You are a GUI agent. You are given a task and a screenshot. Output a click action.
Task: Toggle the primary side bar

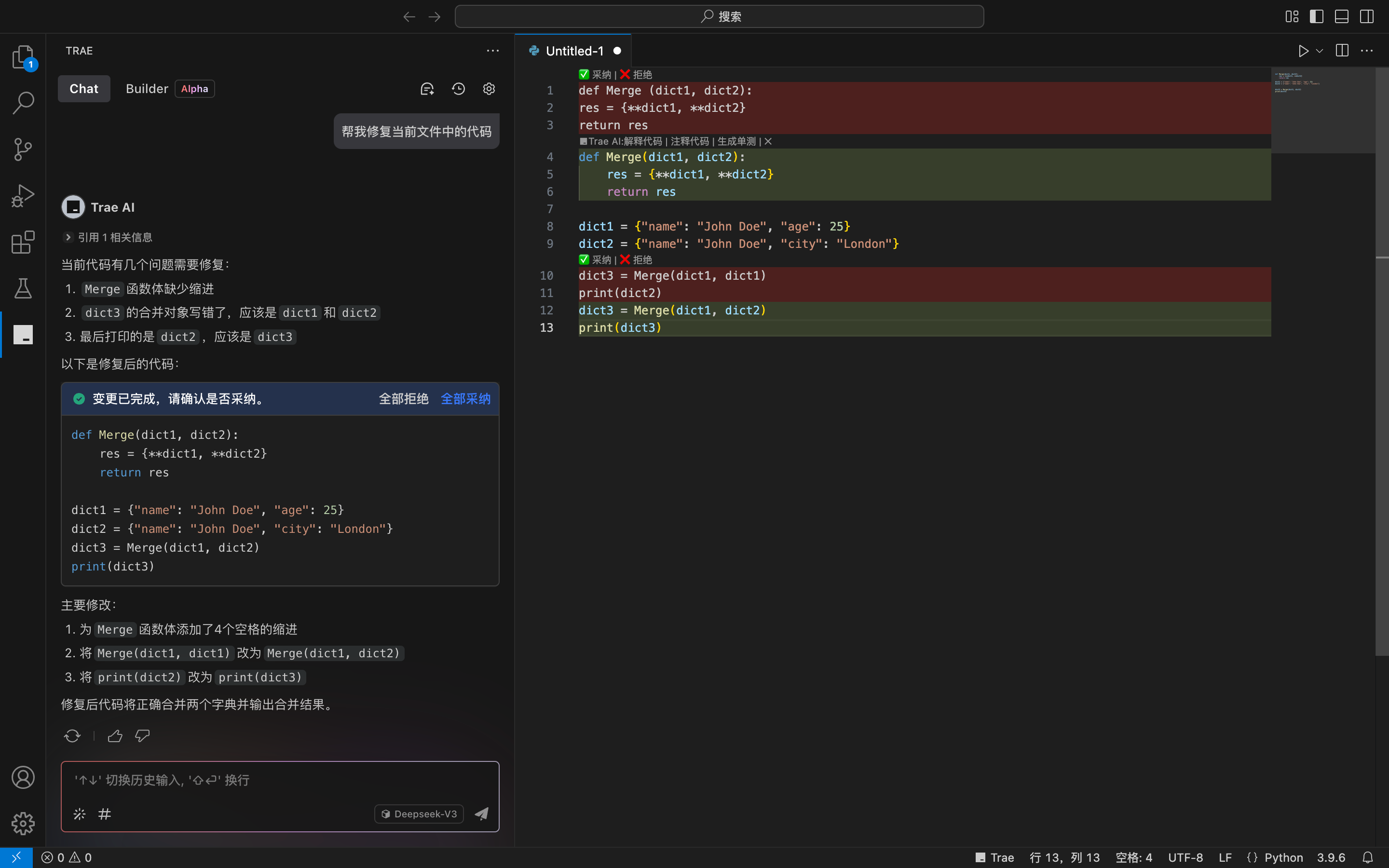[x=1317, y=17]
